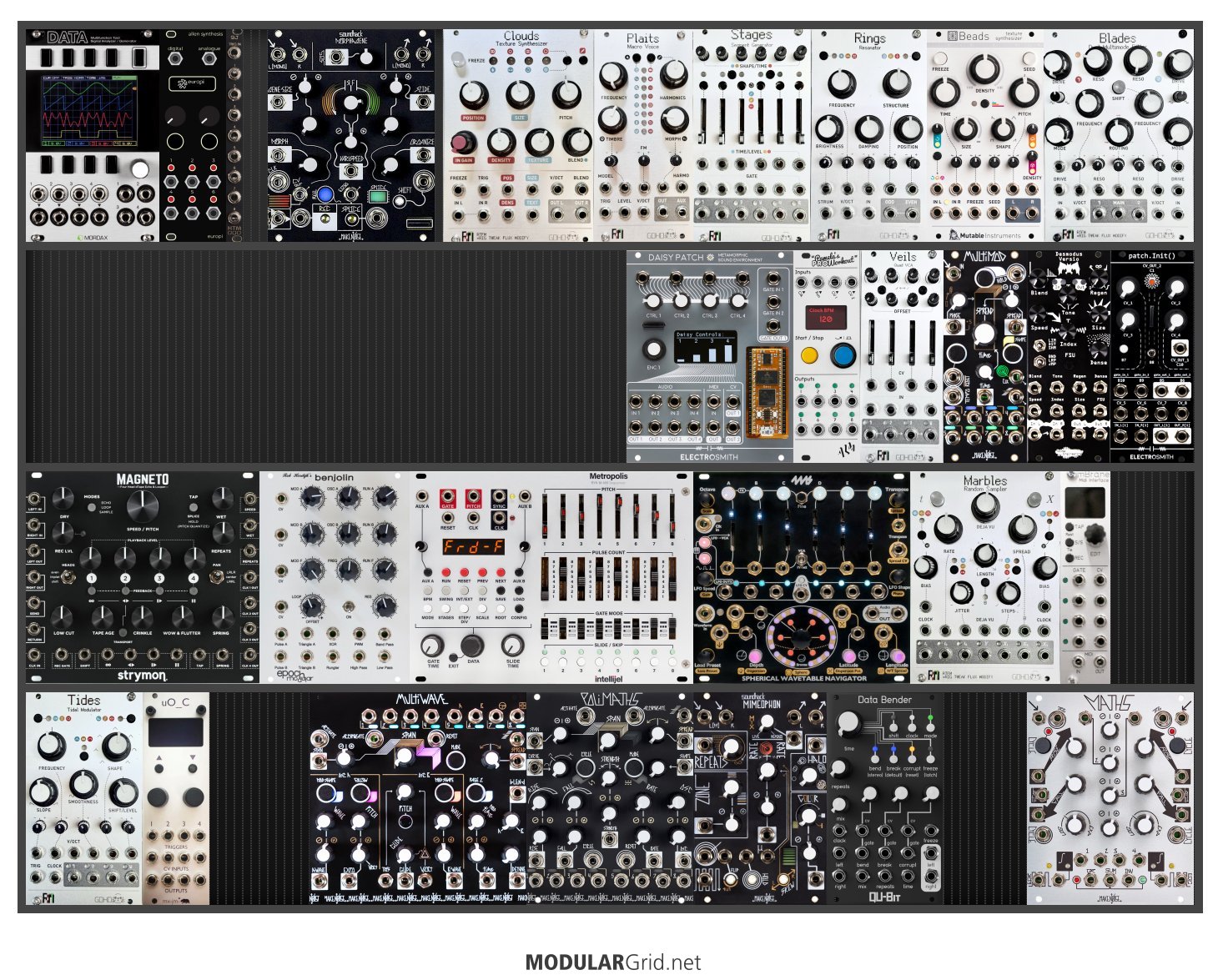1228x980 pixels.
Task: Click the Blades ROUTING knob
Action: pos(1118,133)
